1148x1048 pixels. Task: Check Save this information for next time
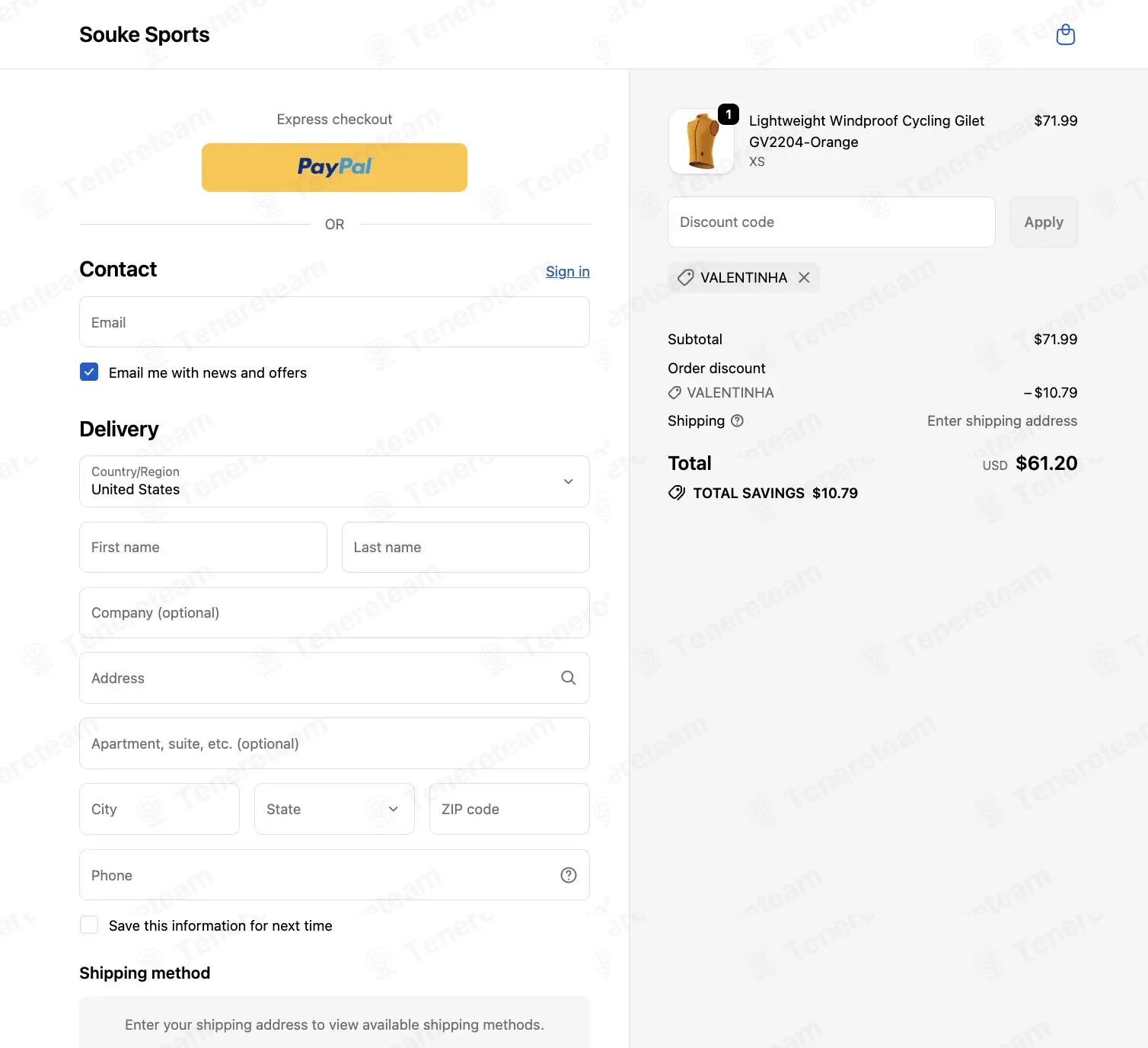pyautogui.click(x=89, y=925)
